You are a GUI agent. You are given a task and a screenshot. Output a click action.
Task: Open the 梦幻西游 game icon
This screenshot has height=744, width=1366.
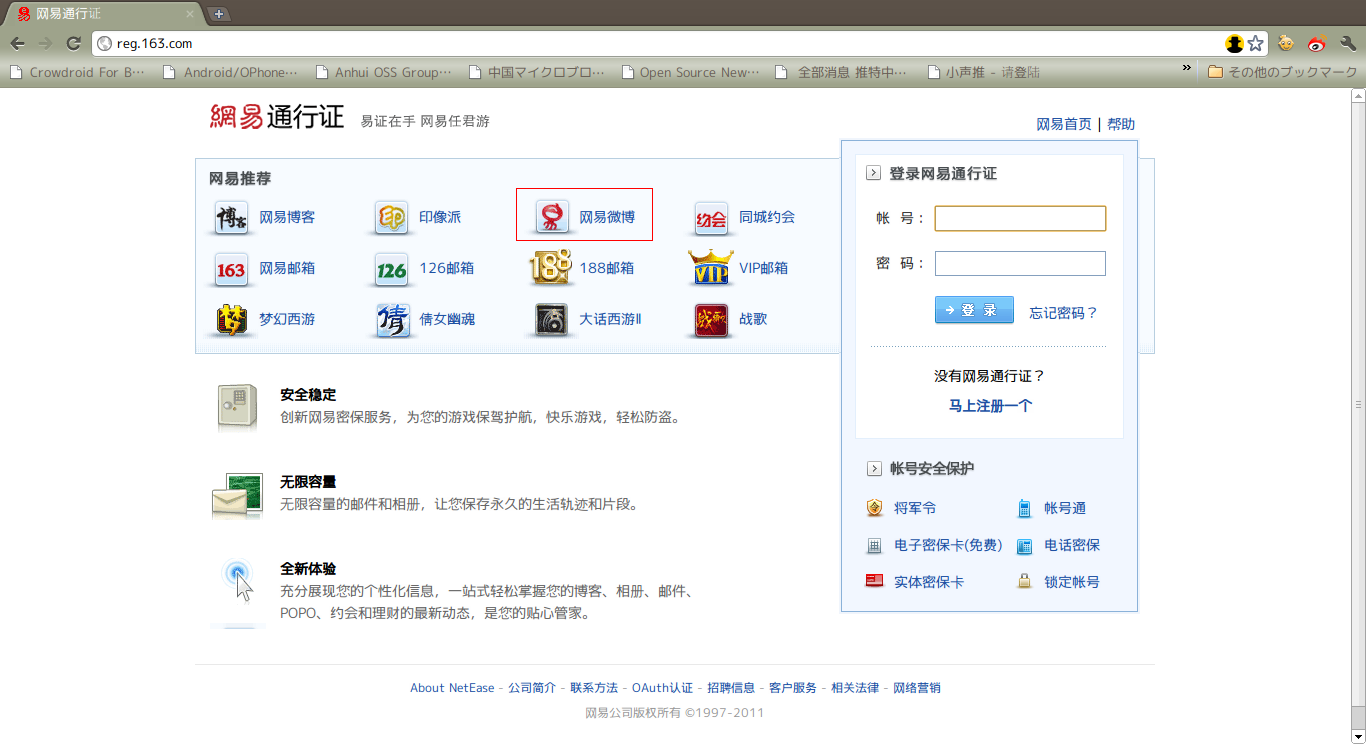(x=232, y=319)
